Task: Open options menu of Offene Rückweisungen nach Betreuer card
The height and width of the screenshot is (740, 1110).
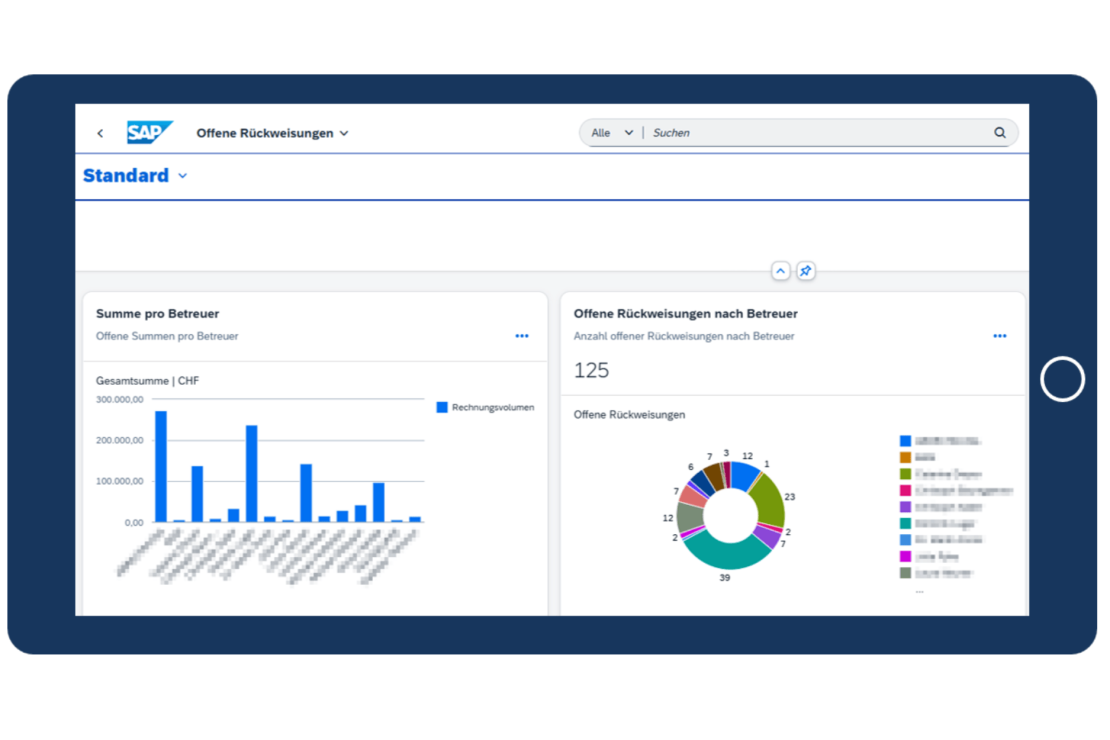Action: click(x=1000, y=336)
